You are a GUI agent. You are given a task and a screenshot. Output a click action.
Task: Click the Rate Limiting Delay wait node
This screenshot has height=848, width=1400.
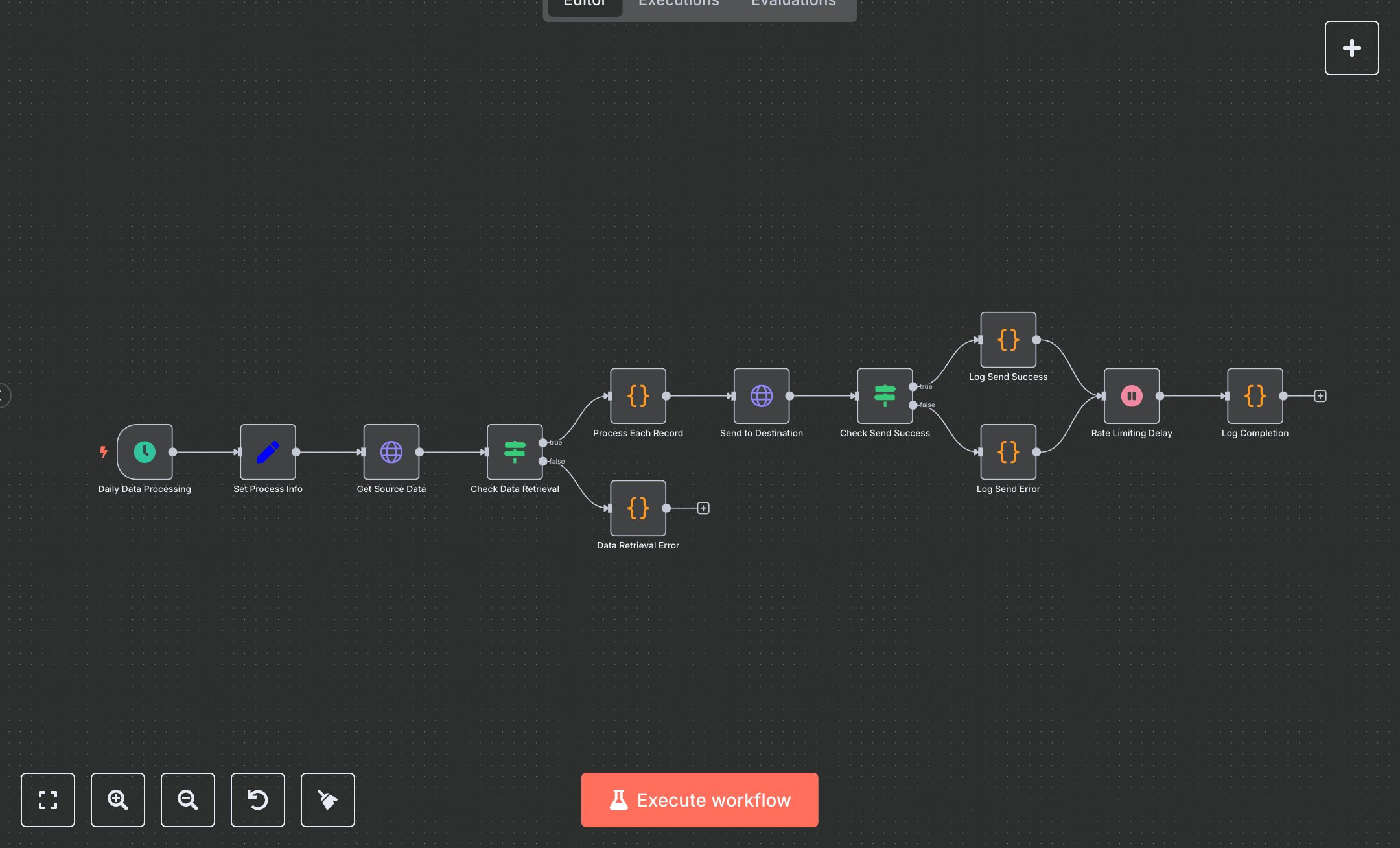pyautogui.click(x=1131, y=395)
